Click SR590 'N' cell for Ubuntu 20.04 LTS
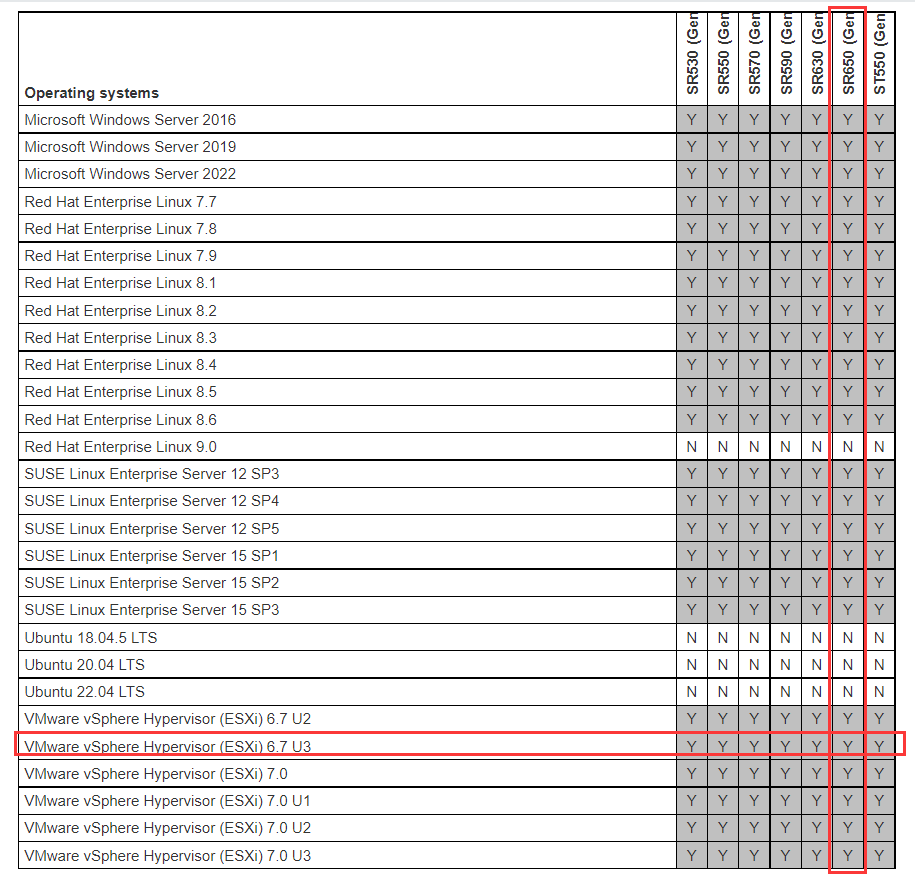 786,665
